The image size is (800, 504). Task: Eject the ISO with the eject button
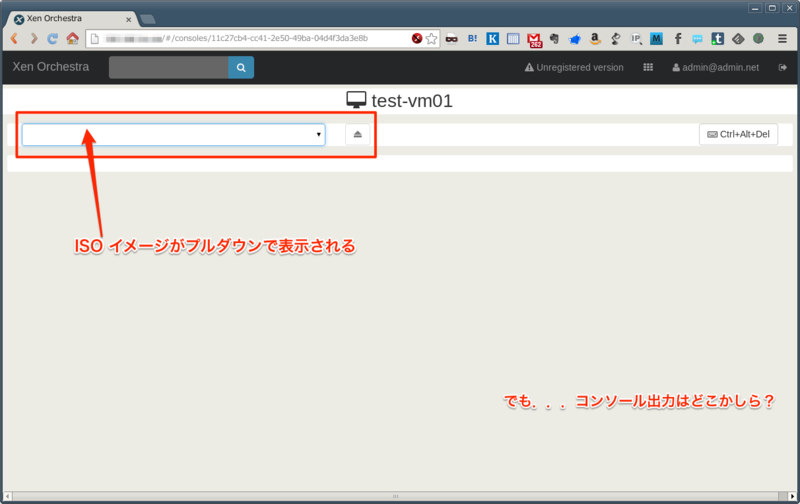[x=357, y=135]
